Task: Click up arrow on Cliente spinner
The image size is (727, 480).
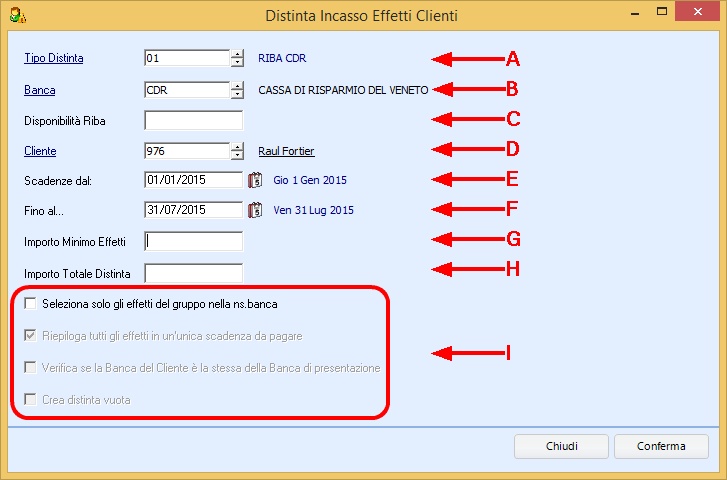Action: [237, 146]
